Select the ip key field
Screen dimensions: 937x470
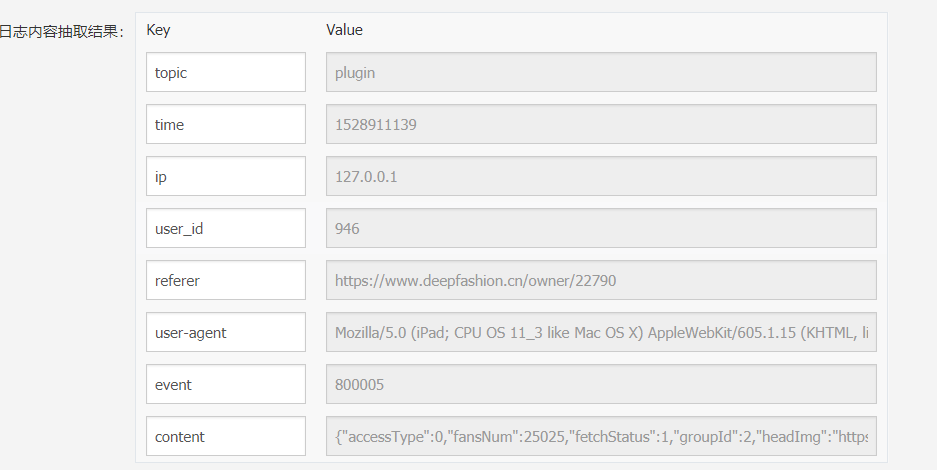[225, 176]
